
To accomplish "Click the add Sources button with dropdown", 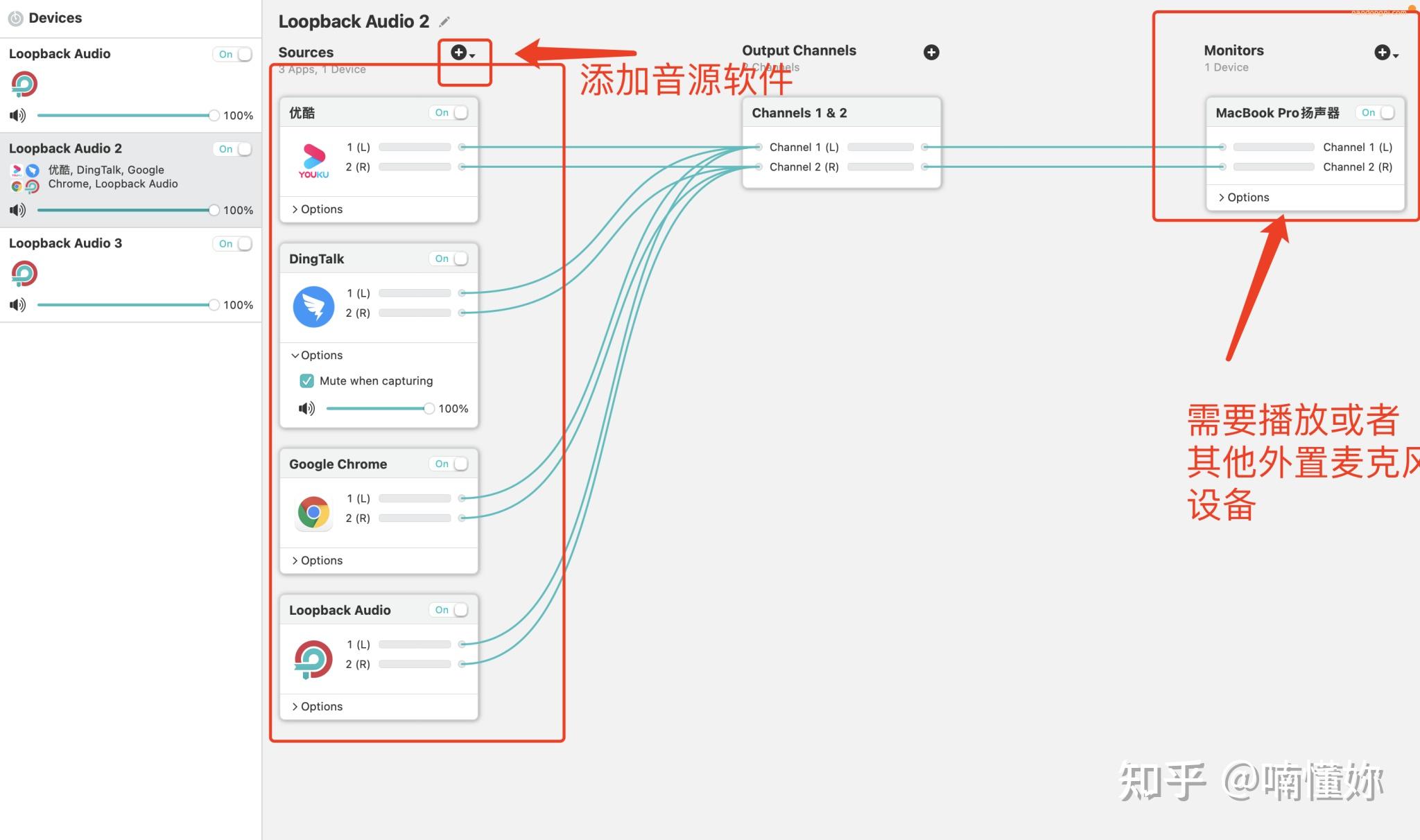I will [x=463, y=52].
